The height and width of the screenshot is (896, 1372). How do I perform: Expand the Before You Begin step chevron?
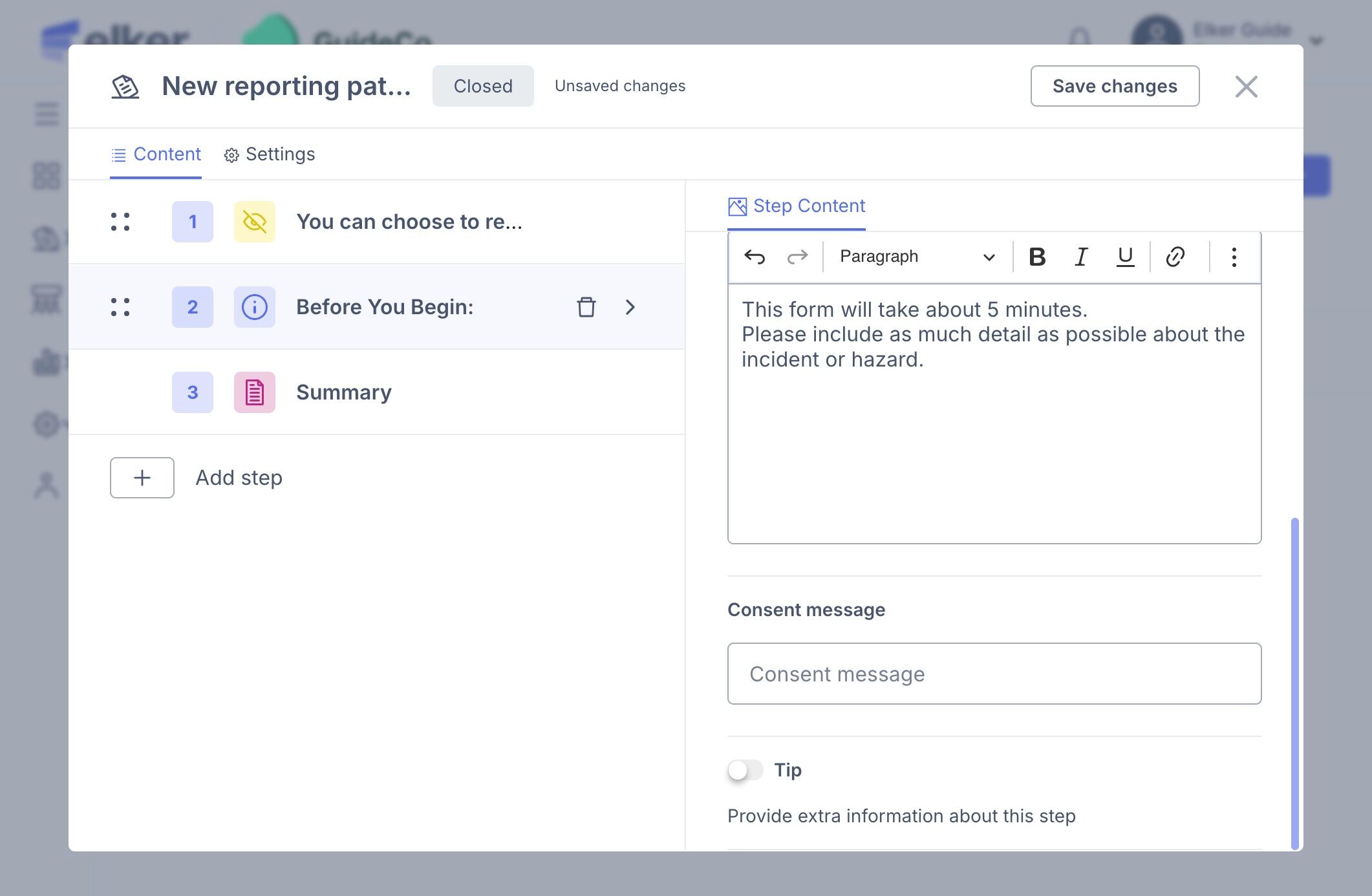tap(630, 307)
